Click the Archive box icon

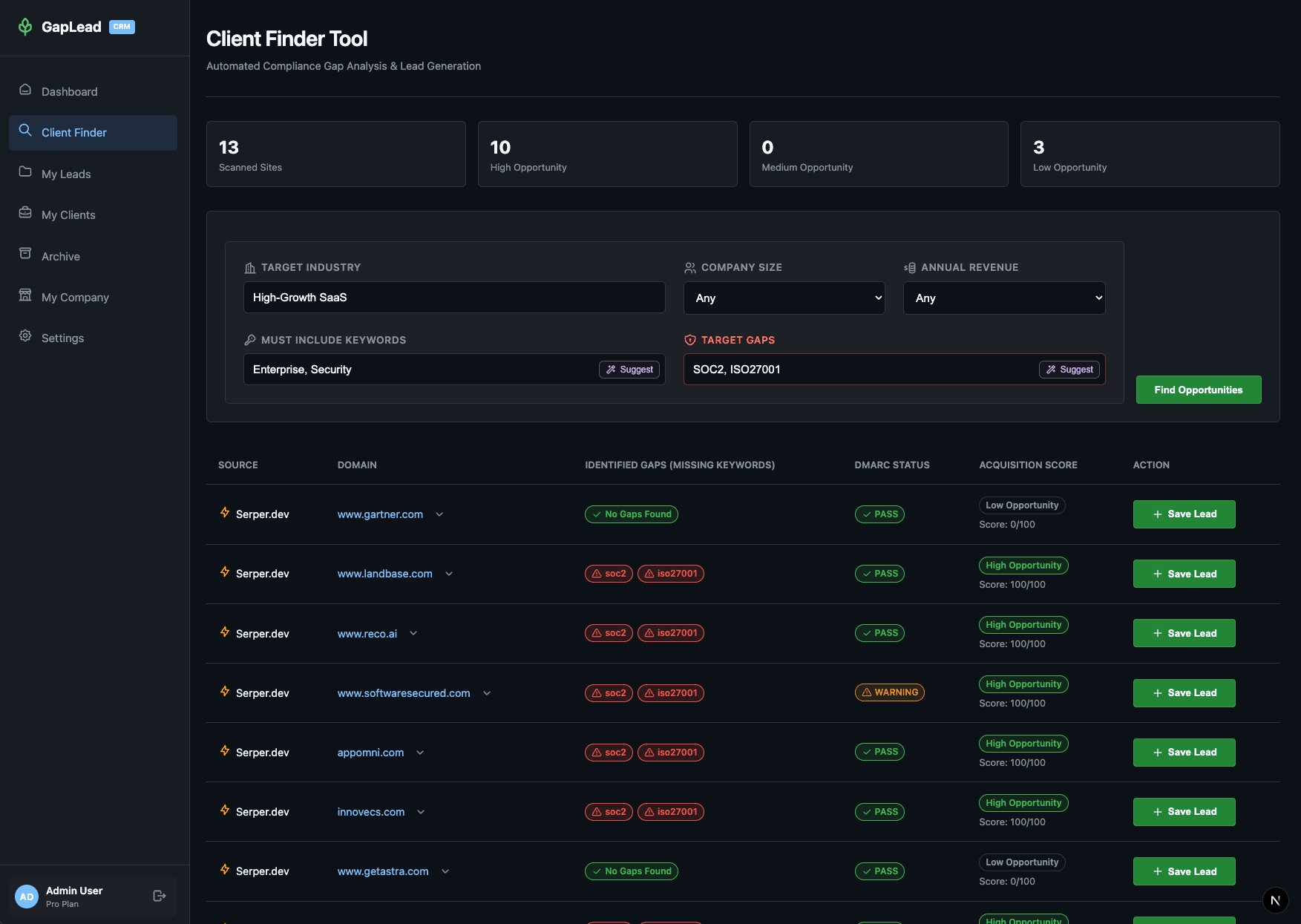(x=24, y=255)
